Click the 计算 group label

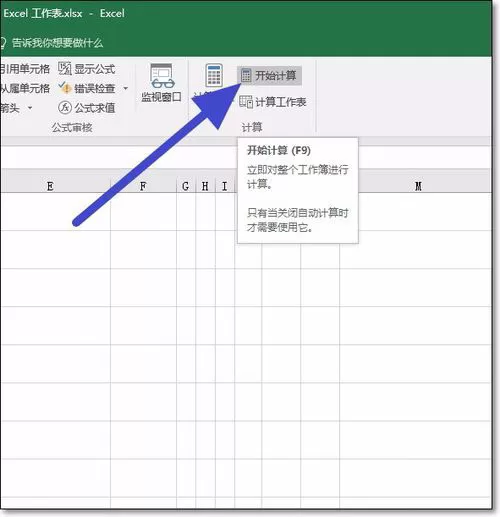252,127
